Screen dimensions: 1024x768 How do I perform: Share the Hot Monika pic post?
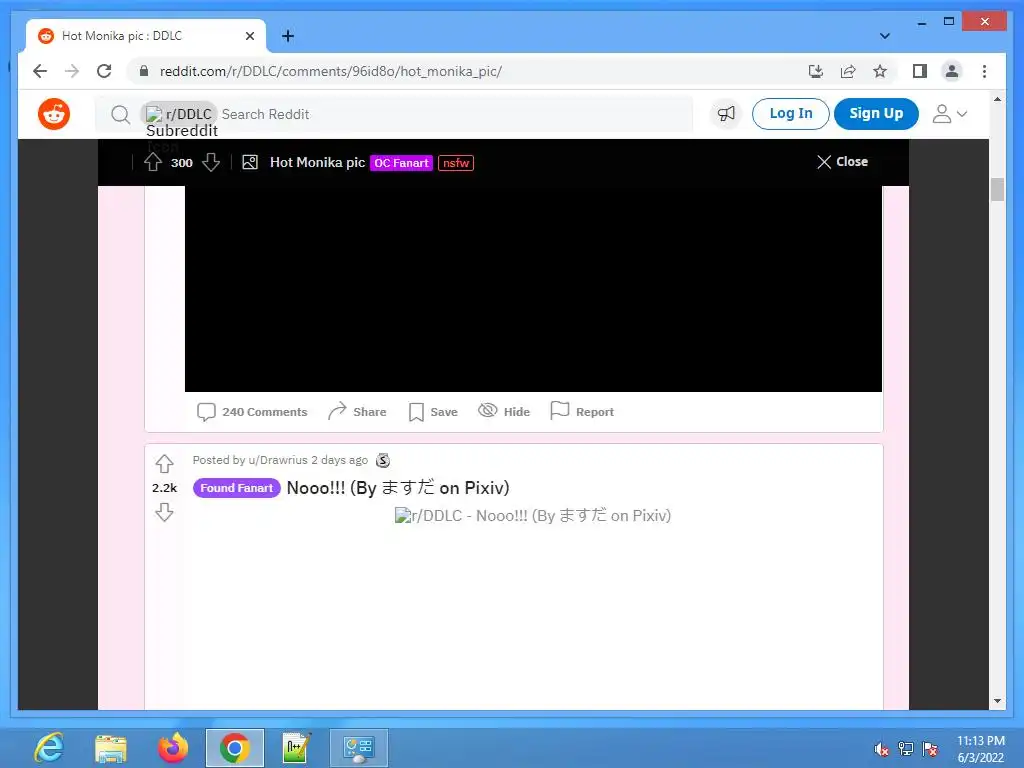(357, 411)
